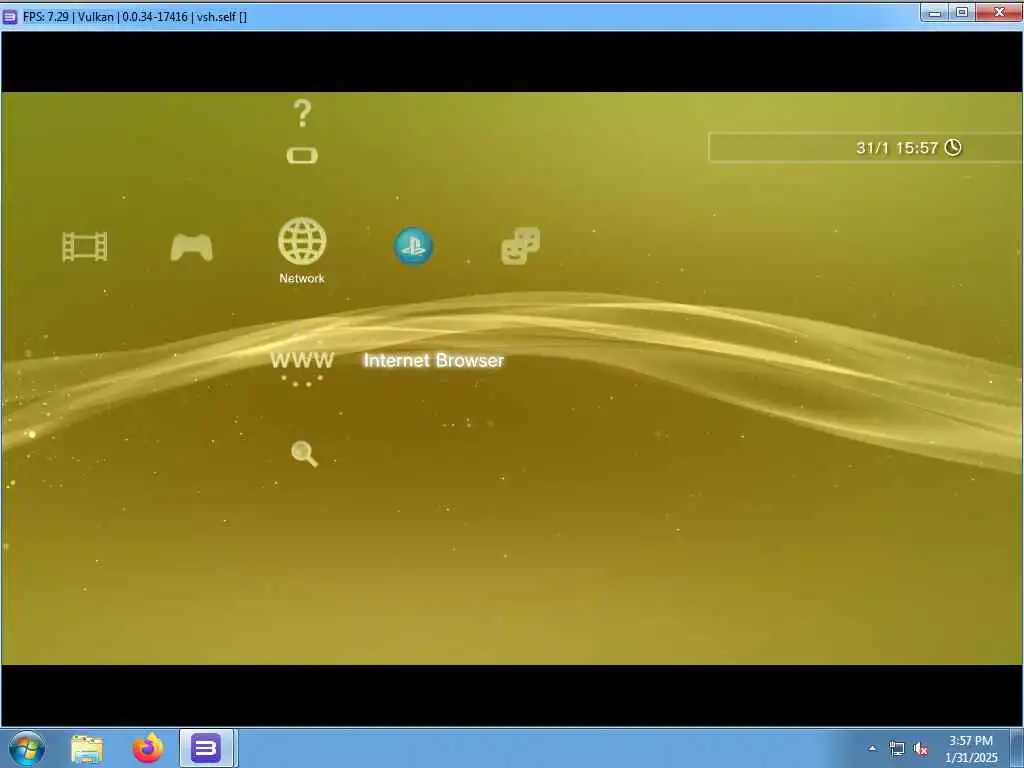Select the question mark manual icon
Image resolution: width=1024 pixels, height=768 pixels.
click(x=302, y=113)
